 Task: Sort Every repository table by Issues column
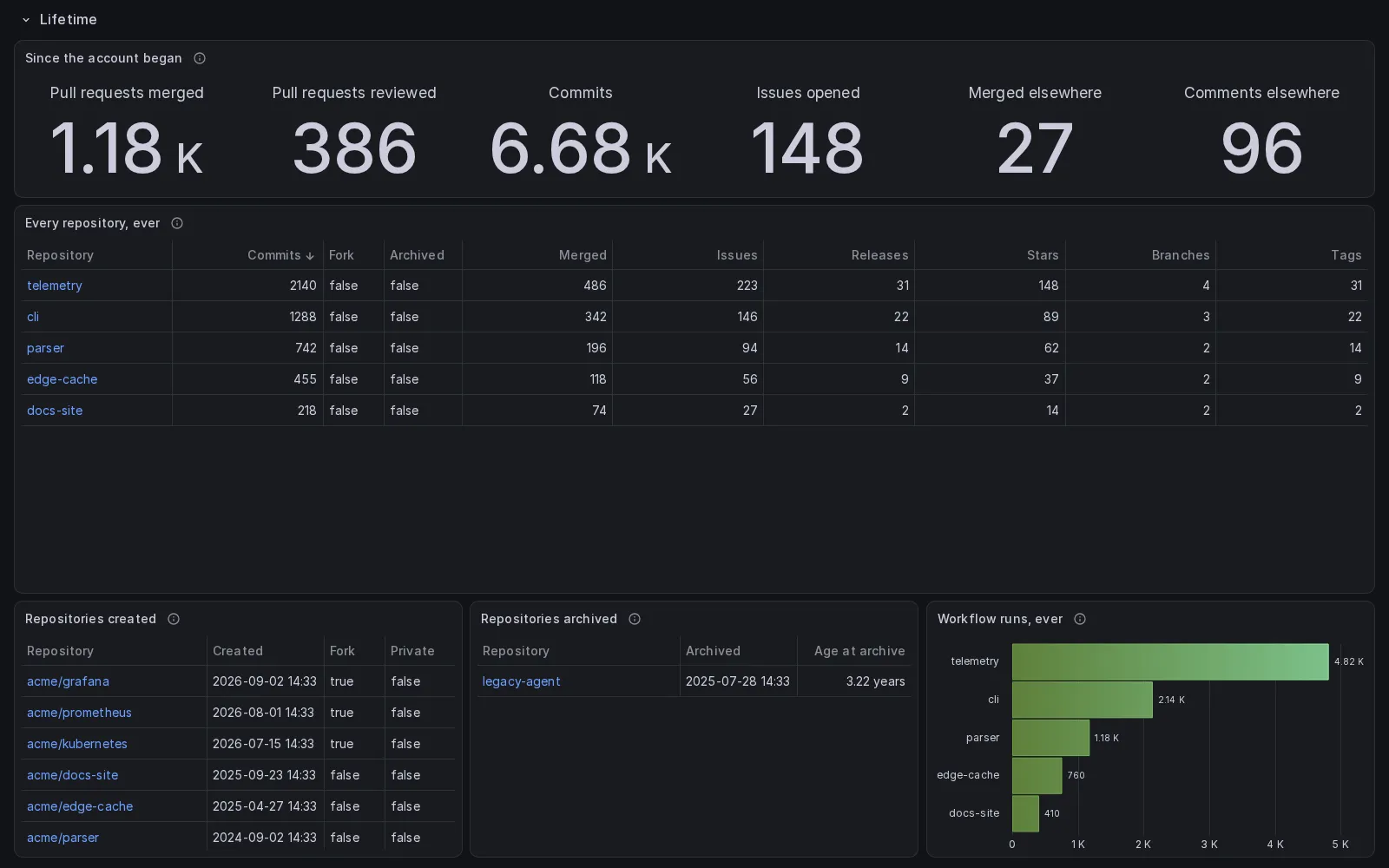737,255
